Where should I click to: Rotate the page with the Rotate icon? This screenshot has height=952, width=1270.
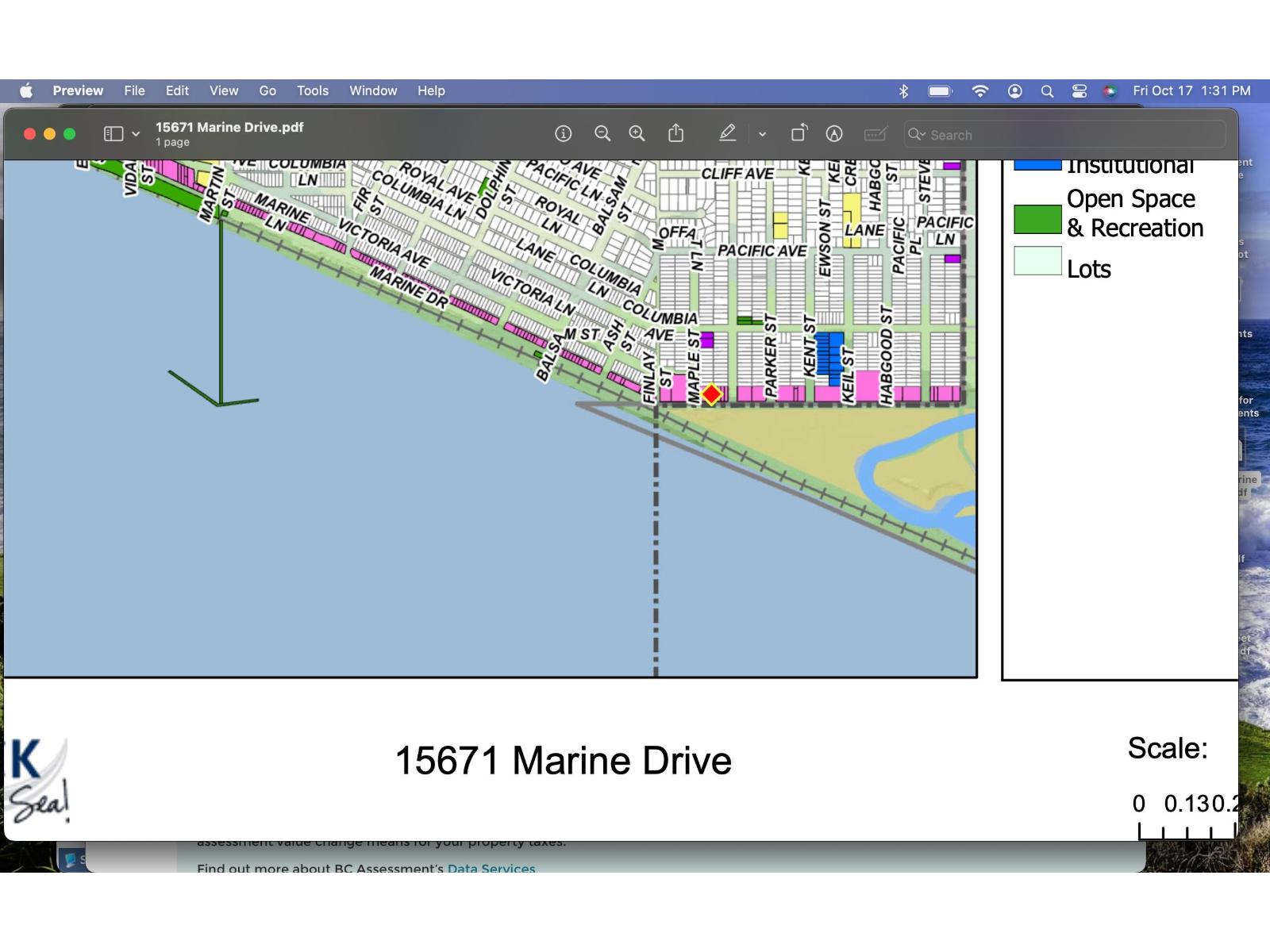(799, 133)
